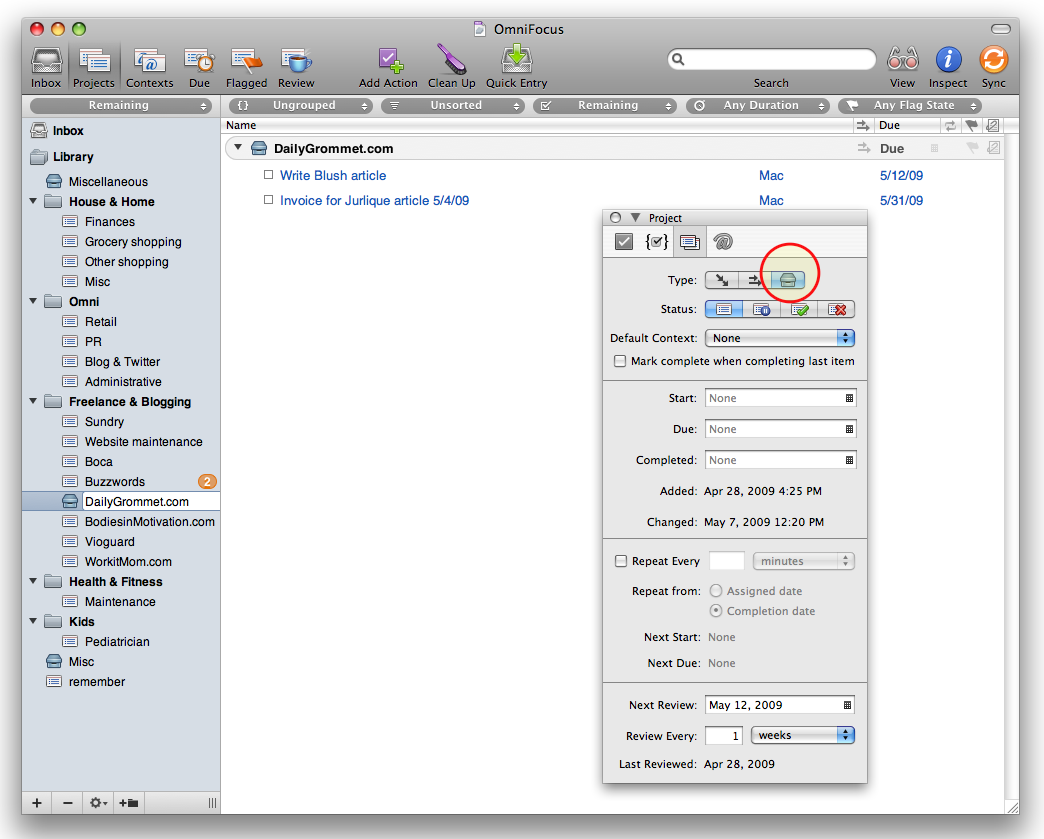
Task: Open the Completed date calendar picker
Action: (849, 460)
